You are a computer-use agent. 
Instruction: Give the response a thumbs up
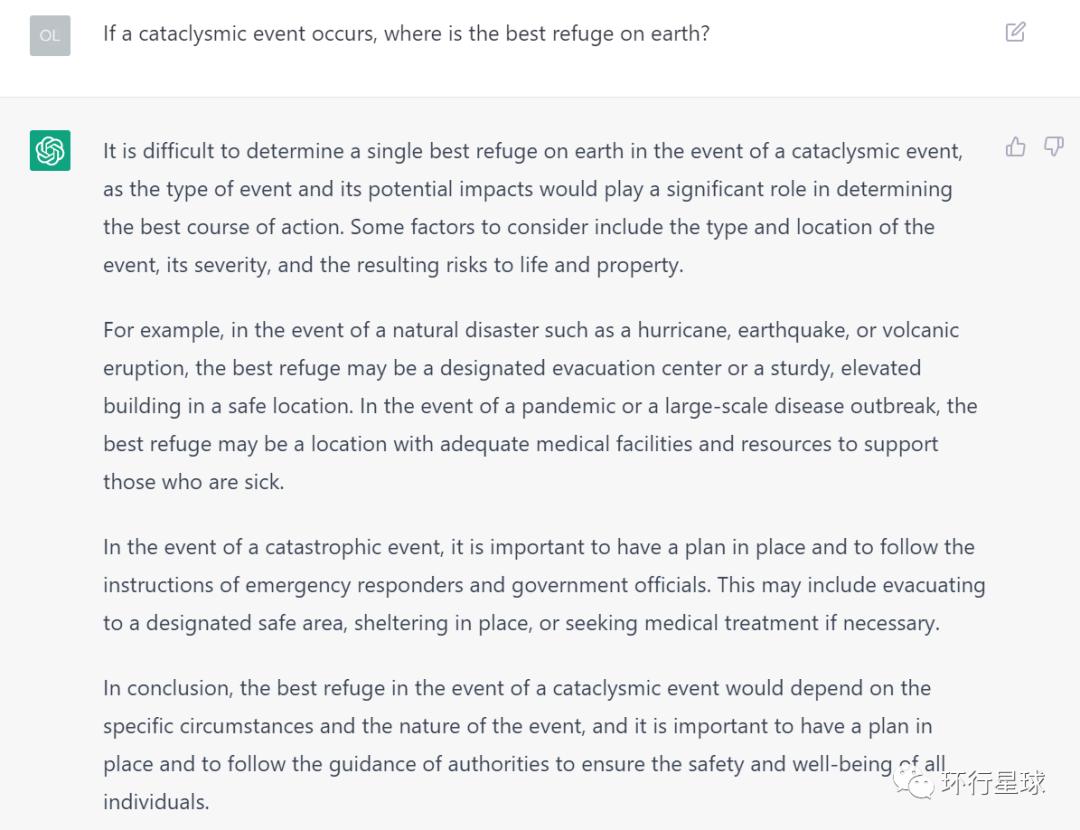[x=1016, y=148]
